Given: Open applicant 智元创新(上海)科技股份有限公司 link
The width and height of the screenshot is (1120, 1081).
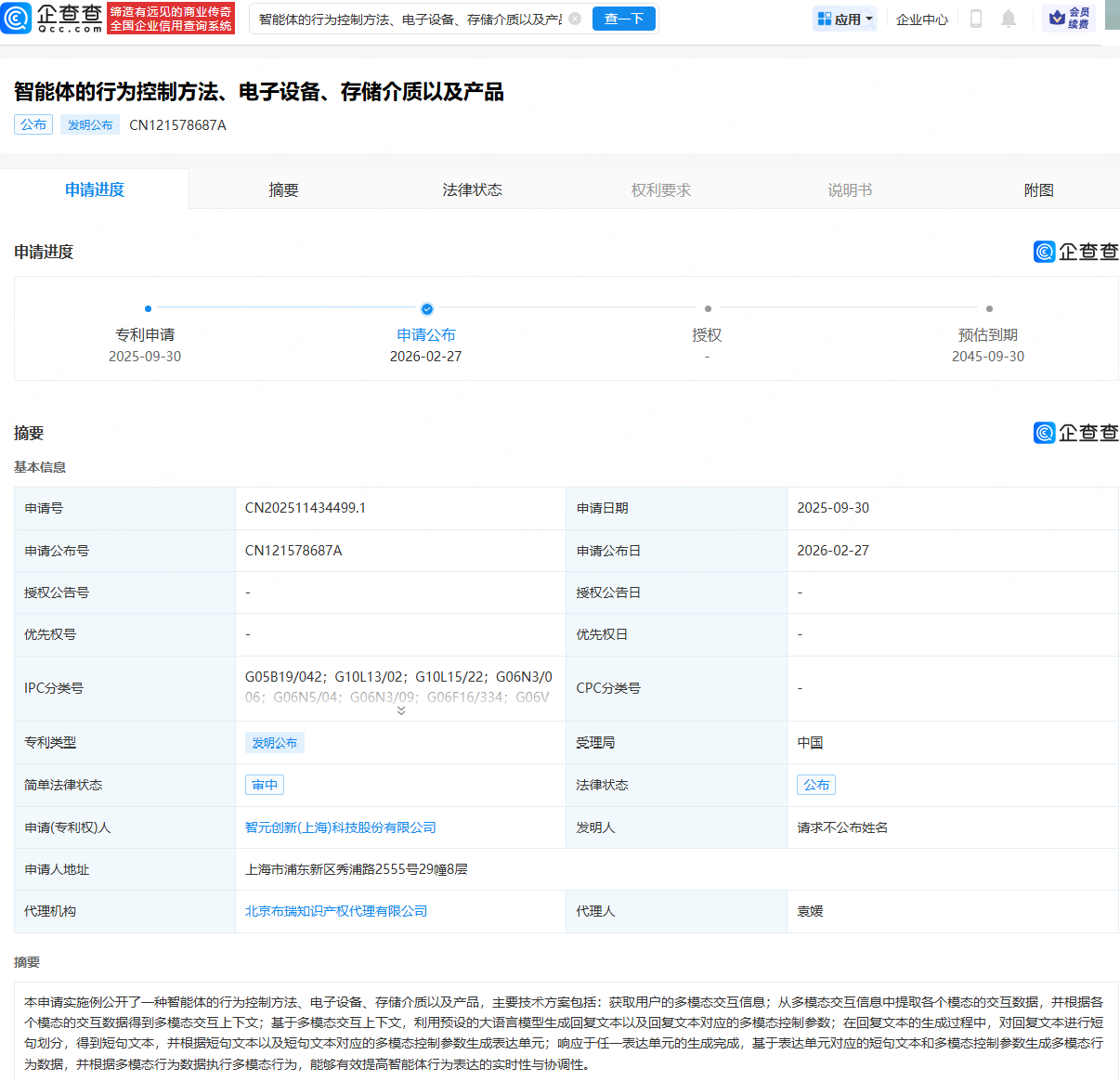Looking at the screenshot, I should tap(340, 827).
